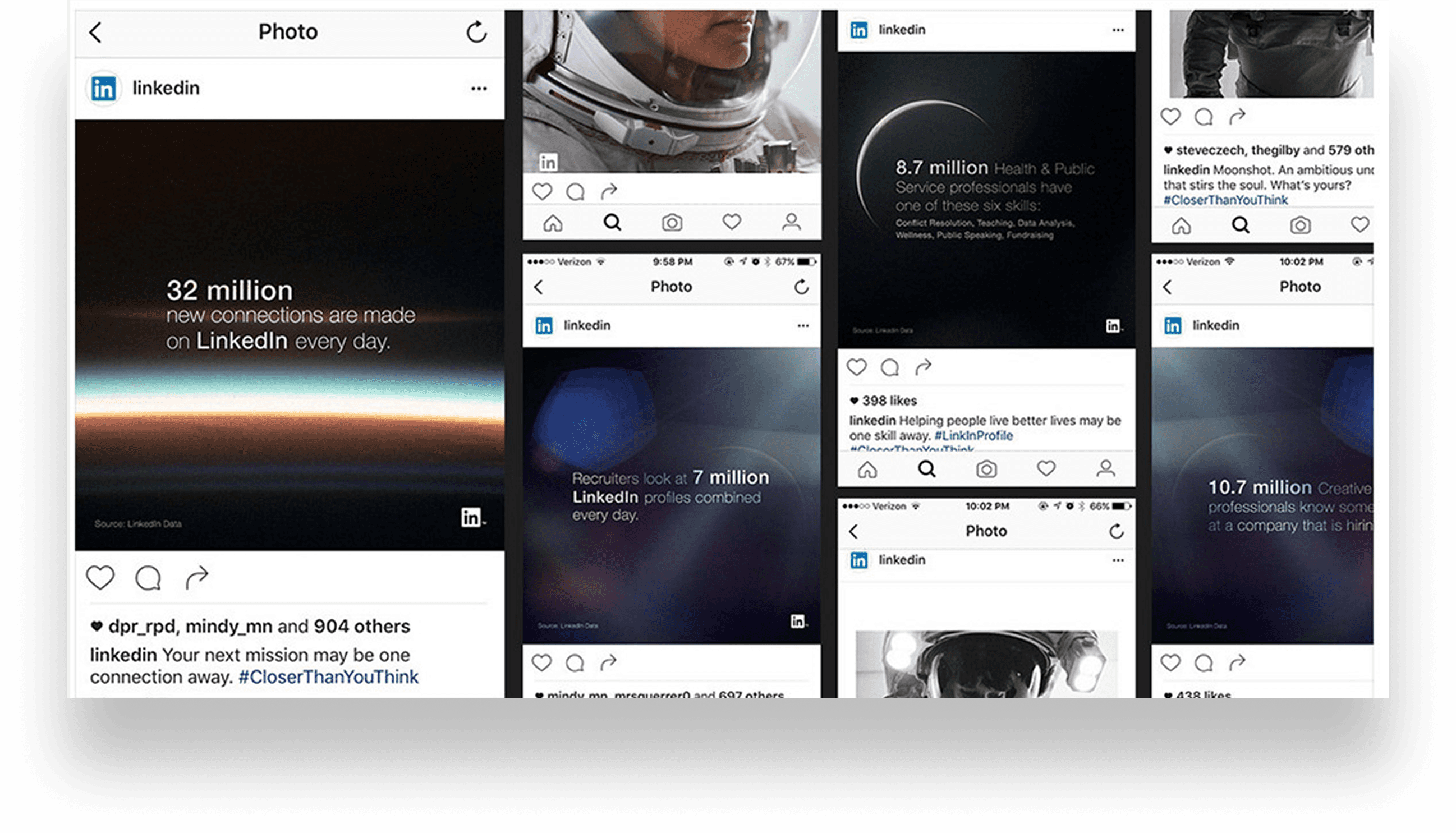This screenshot has width=1456, height=833.
Task: Open options menu on the 32 million post
Action: 479,88
